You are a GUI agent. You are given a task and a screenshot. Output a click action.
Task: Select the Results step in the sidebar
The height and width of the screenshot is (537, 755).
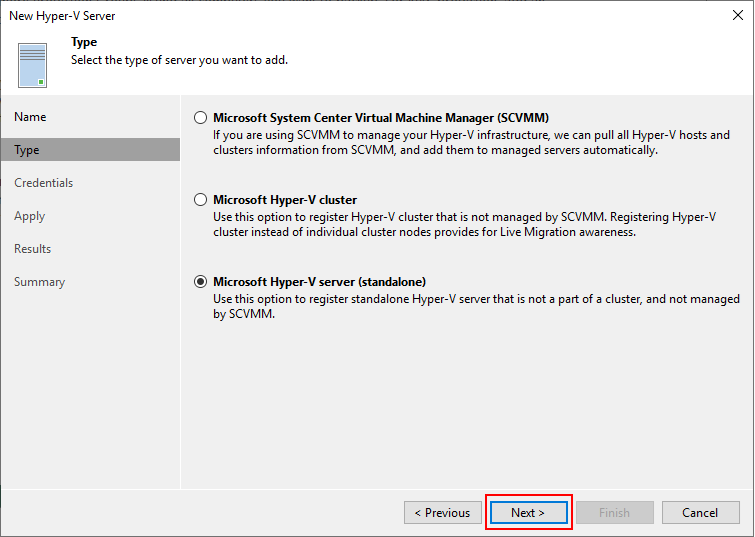32,249
